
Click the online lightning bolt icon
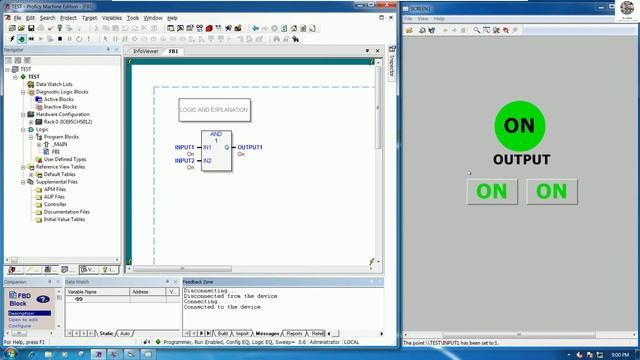[x=12, y=39]
